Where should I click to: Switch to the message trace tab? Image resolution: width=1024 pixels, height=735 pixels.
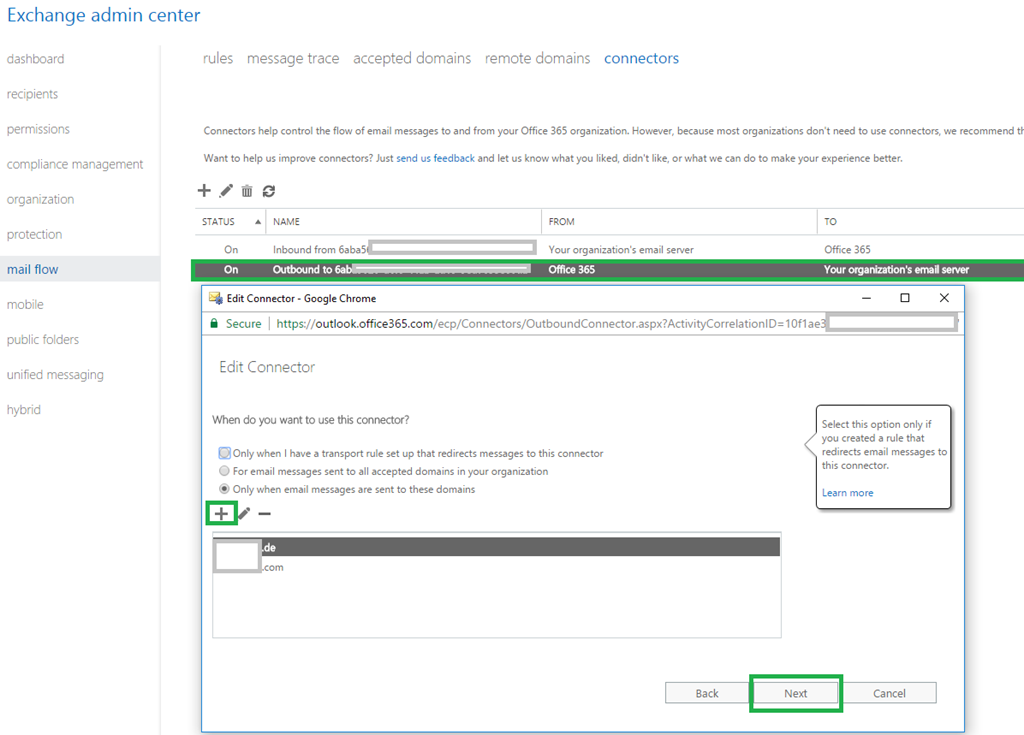293,58
